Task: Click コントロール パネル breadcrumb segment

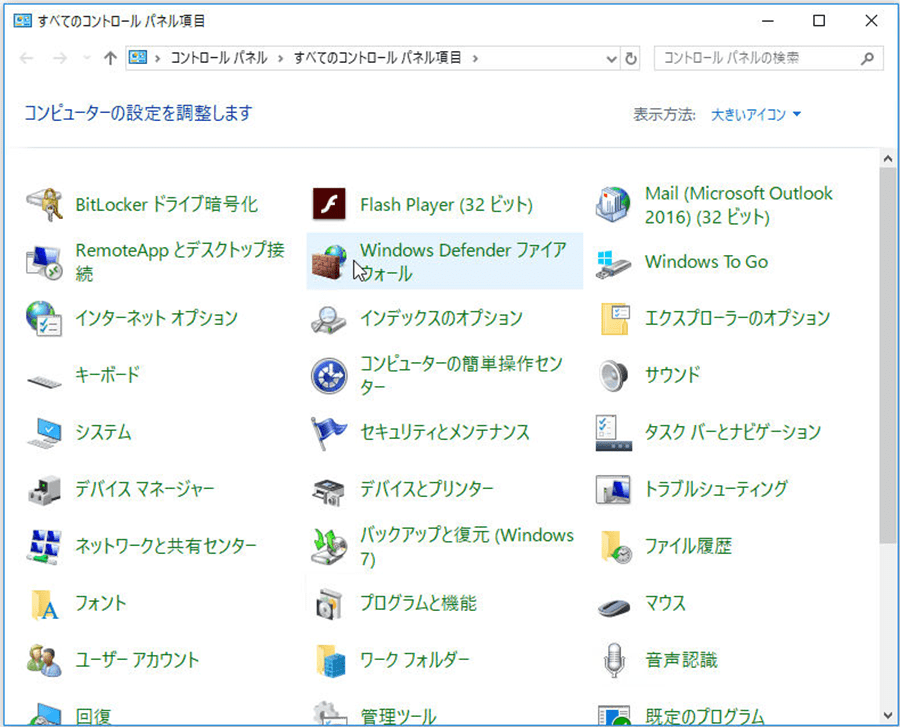Action: pos(219,58)
